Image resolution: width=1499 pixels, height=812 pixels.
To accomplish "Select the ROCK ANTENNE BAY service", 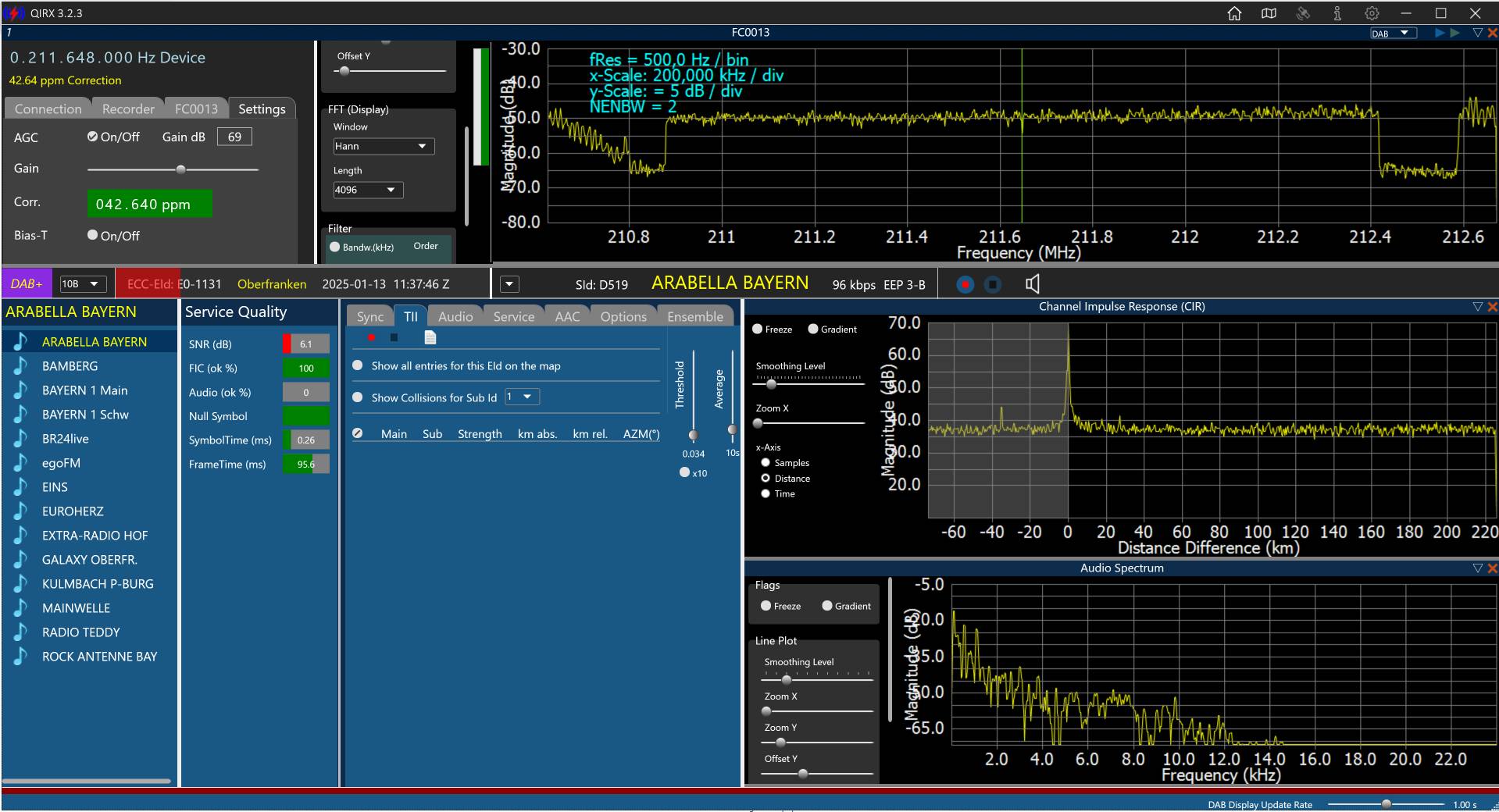I will click(99, 657).
